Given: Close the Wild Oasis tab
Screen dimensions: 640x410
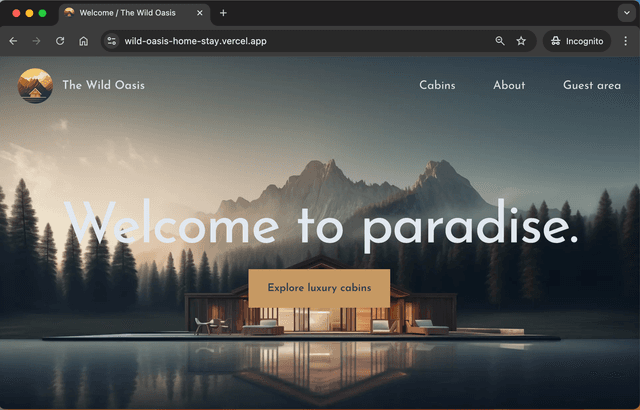Looking at the screenshot, I should click(200, 13).
